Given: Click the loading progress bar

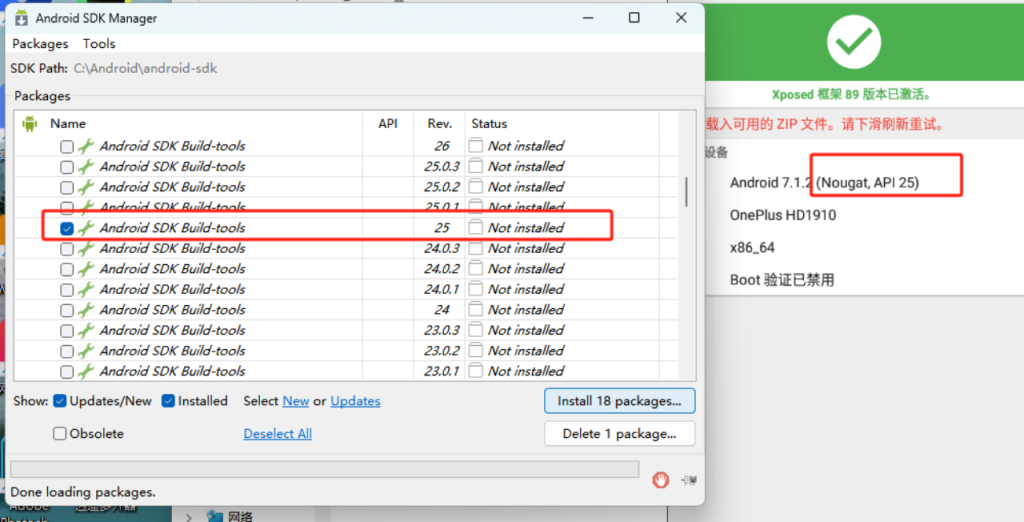Looking at the screenshot, I should pos(325,469).
